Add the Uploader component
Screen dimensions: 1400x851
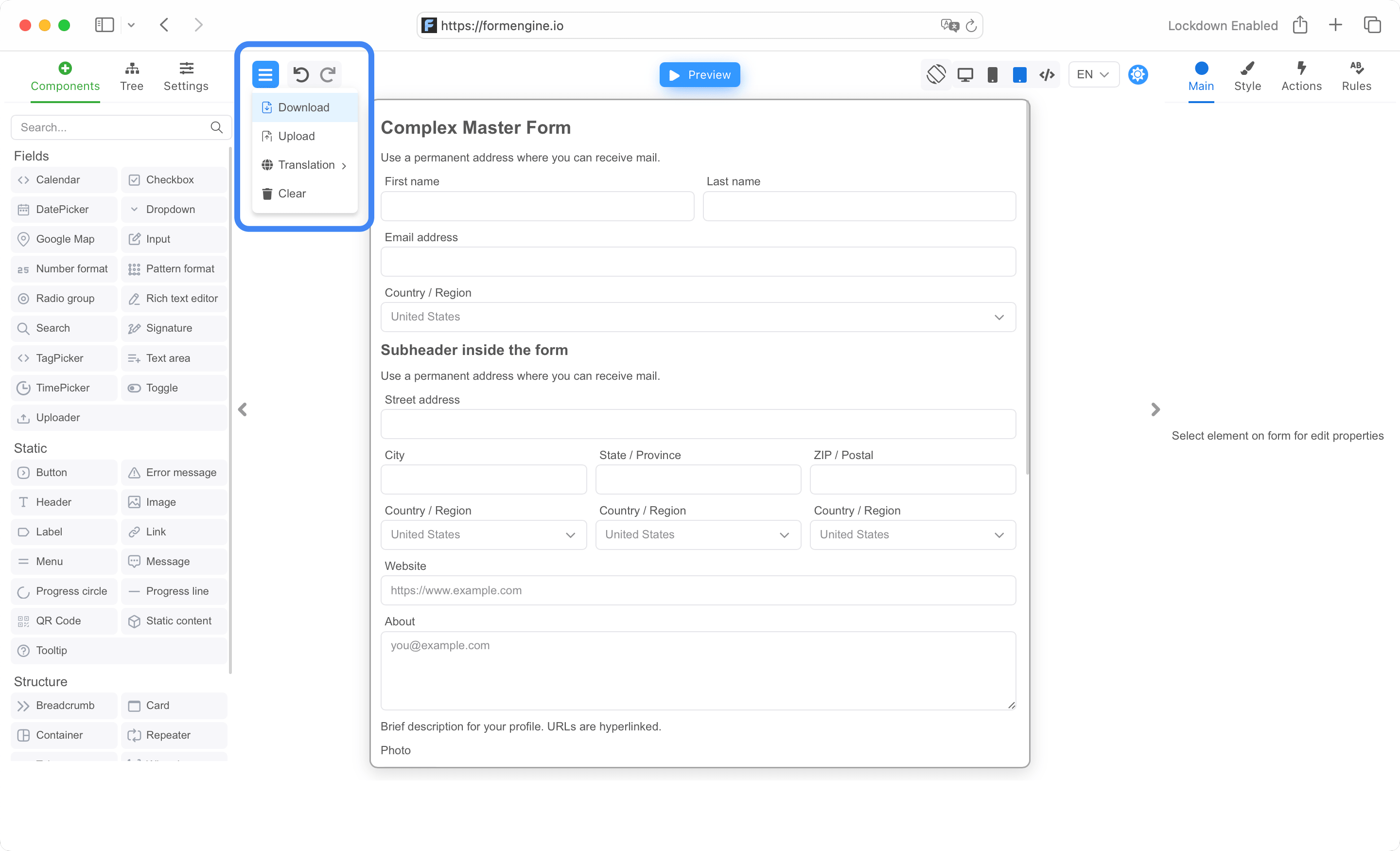point(119,417)
